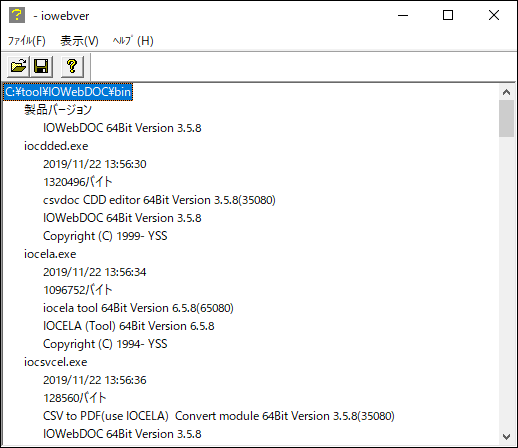518x448 pixels.
Task: Click the vertical scrollbar thumb
Action: pos(506,118)
